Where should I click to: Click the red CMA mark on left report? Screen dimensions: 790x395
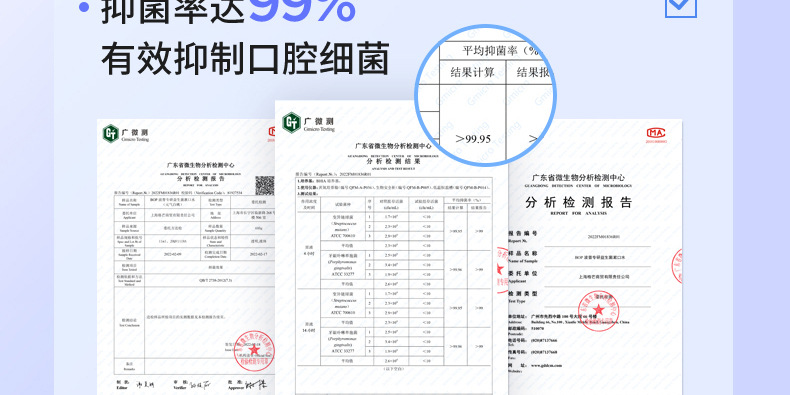click(272, 133)
